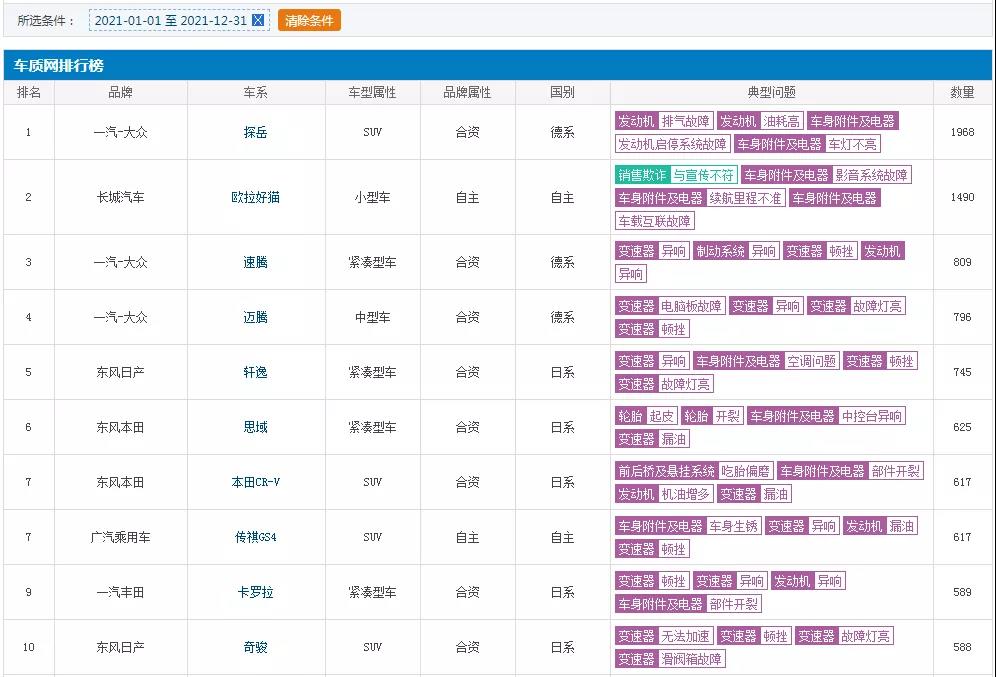Click the 车身附件及电器 车灯不亮 tag

click(x=807, y=144)
